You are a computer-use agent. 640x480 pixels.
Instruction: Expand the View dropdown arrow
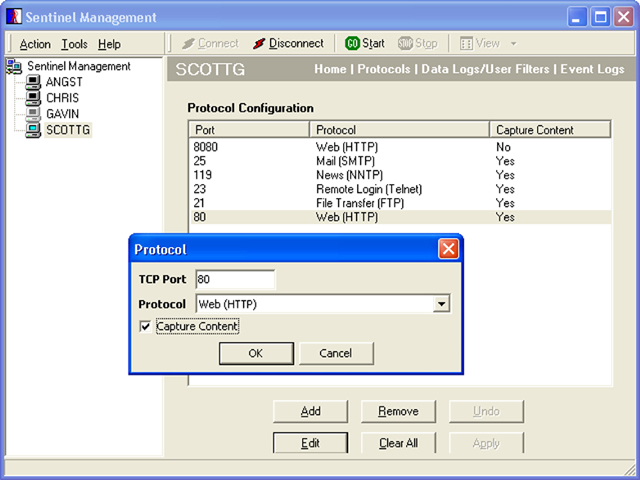tap(513, 44)
